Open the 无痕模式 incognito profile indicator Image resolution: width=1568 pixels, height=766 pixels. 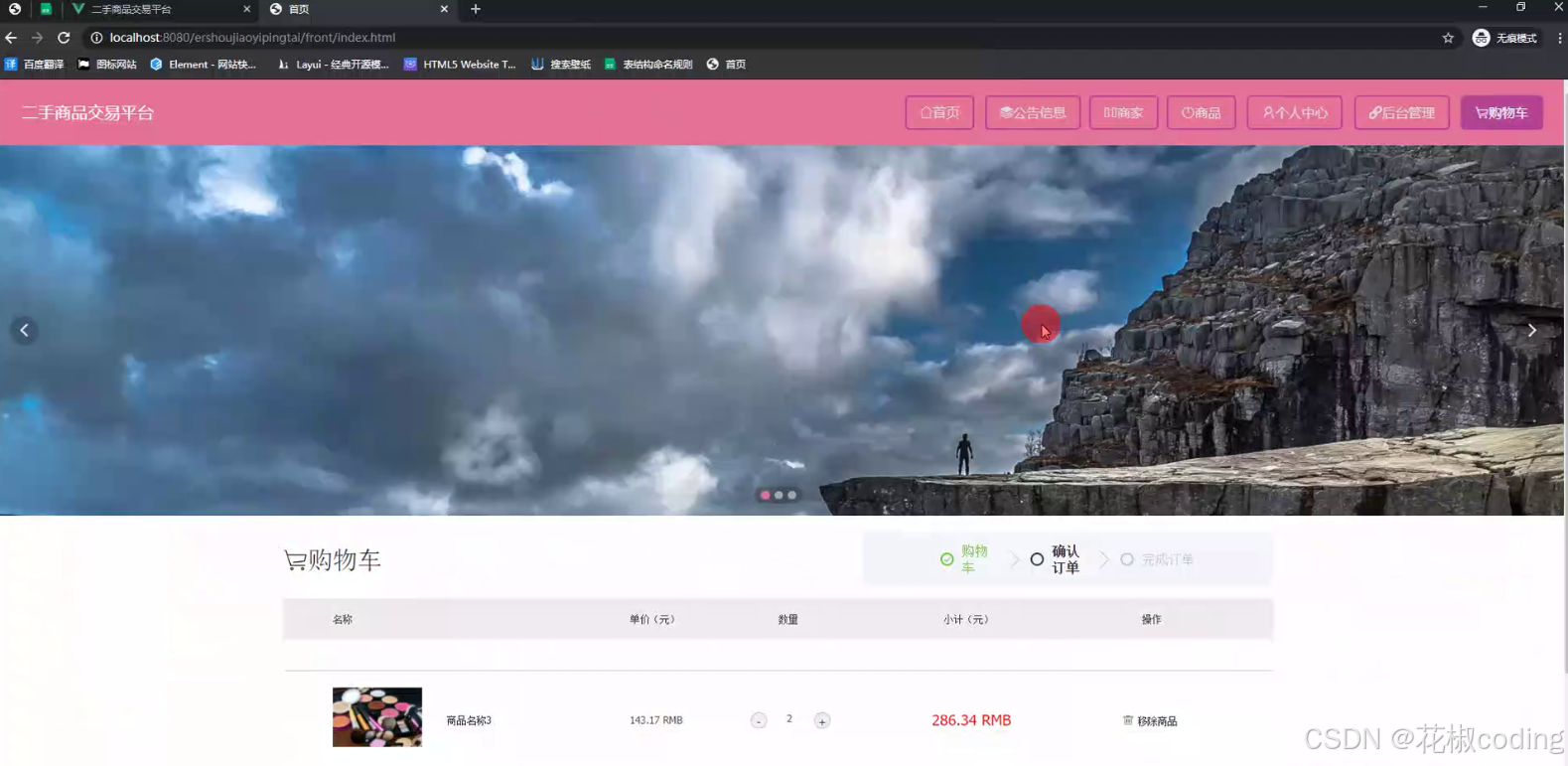[1504, 38]
